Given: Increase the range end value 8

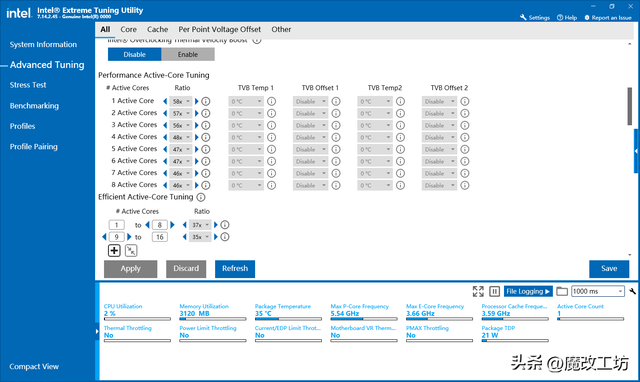Looking at the screenshot, I should tap(172, 225).
